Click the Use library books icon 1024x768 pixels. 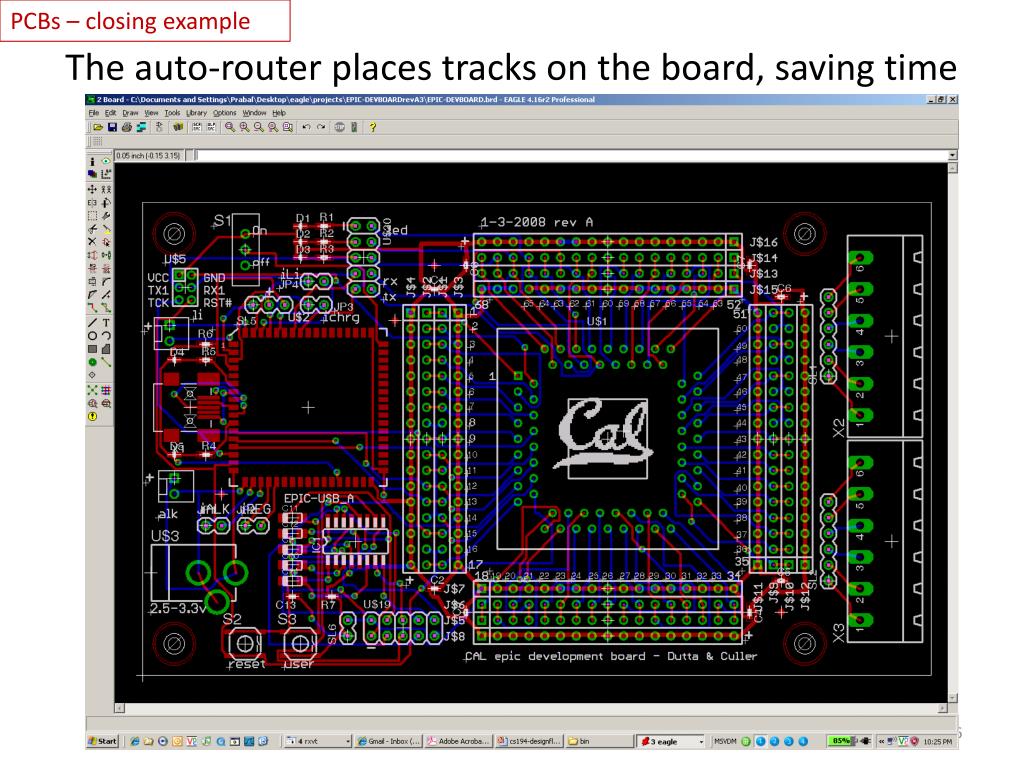coord(178,127)
